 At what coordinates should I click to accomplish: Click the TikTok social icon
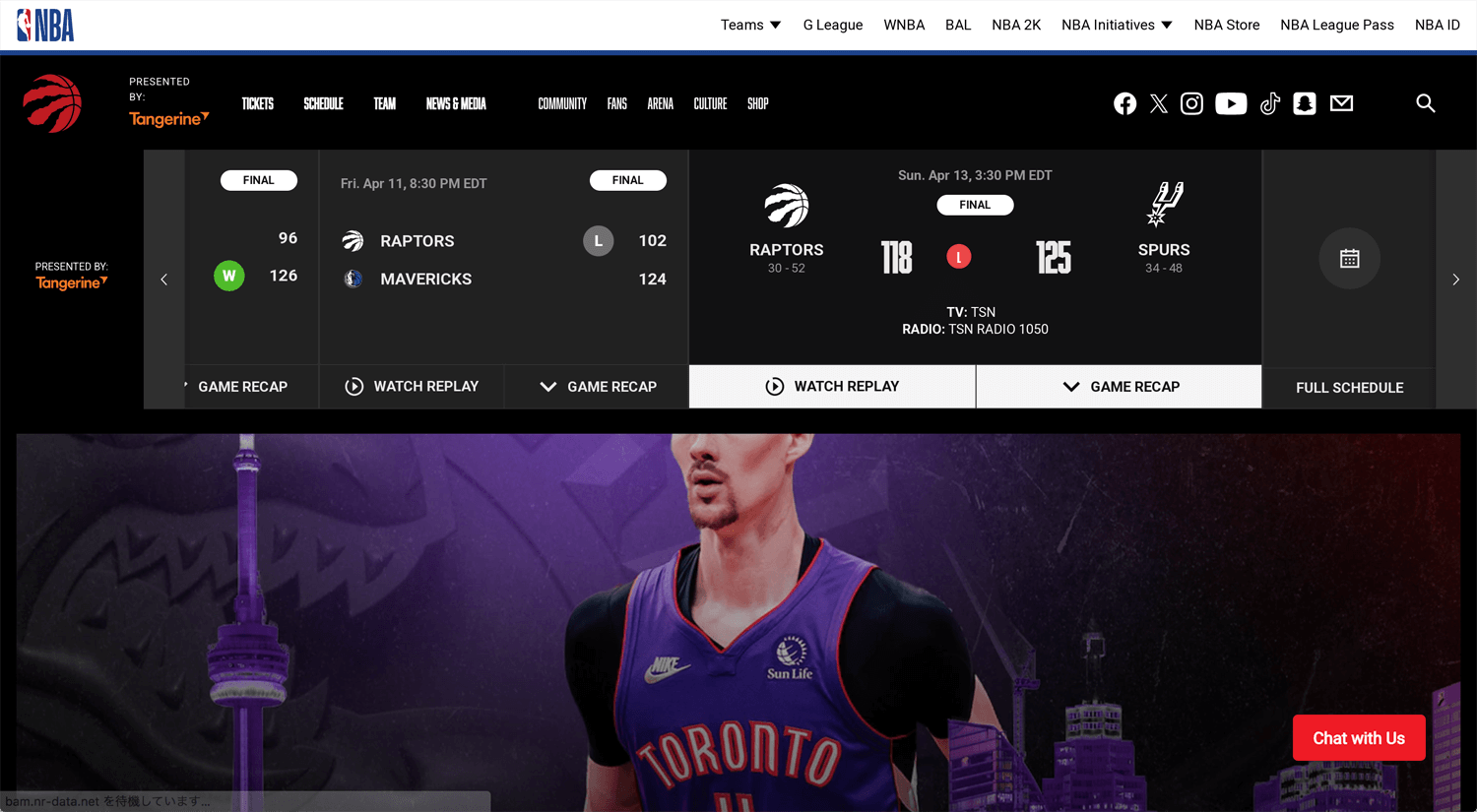coord(1269,103)
